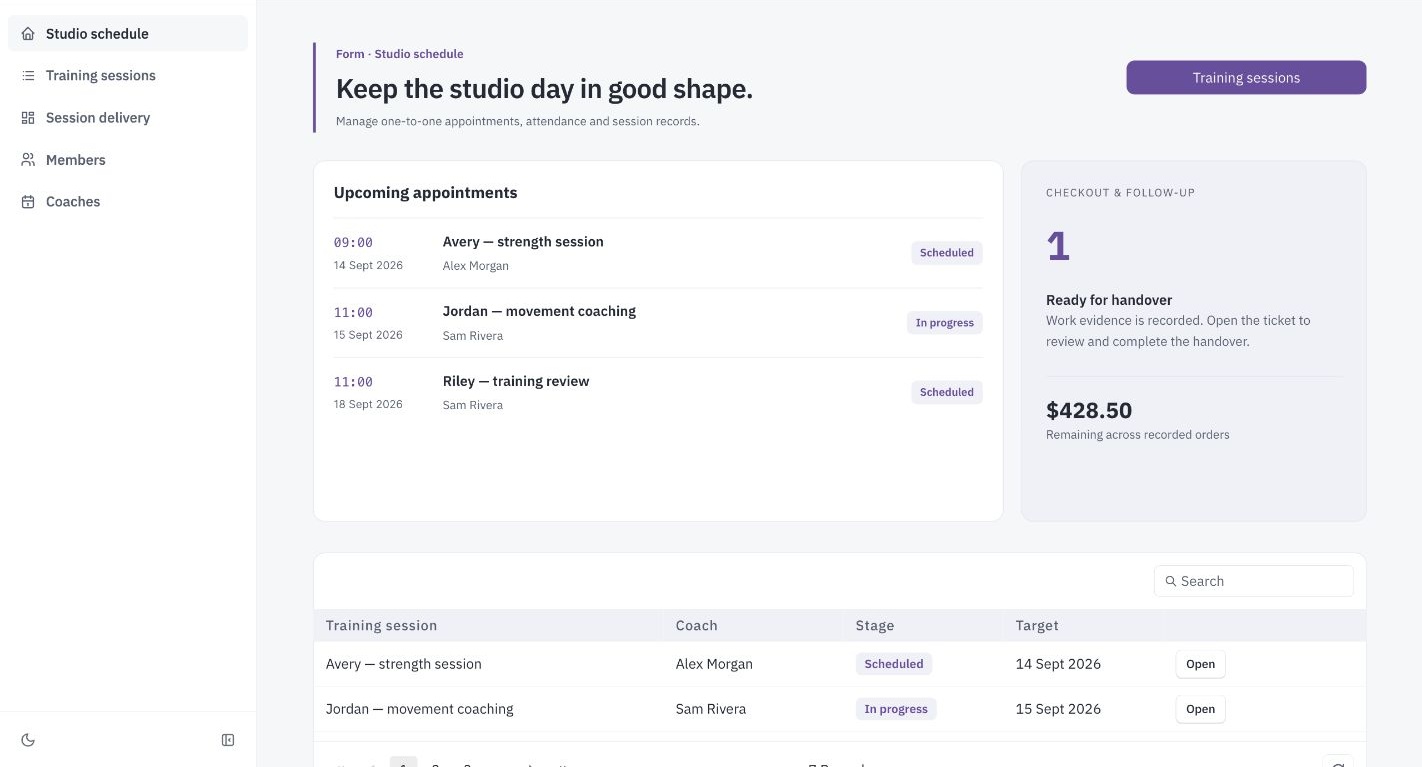Screen dimensions: 1422x767
Task: Open the Avery strength session table row
Action: point(1200,664)
